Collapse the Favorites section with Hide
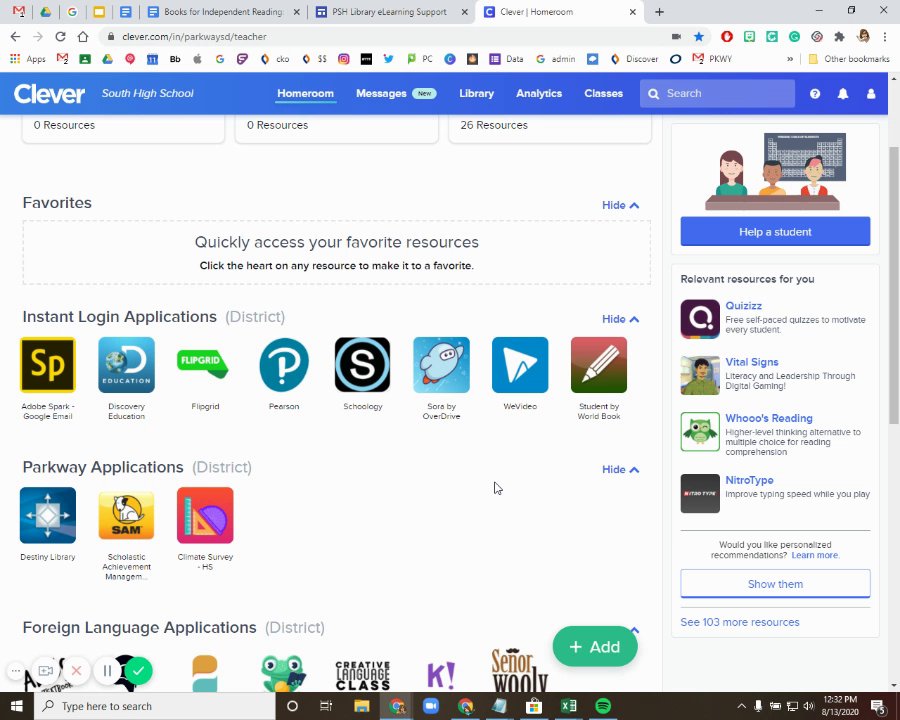The width and height of the screenshot is (900, 720). [620, 205]
